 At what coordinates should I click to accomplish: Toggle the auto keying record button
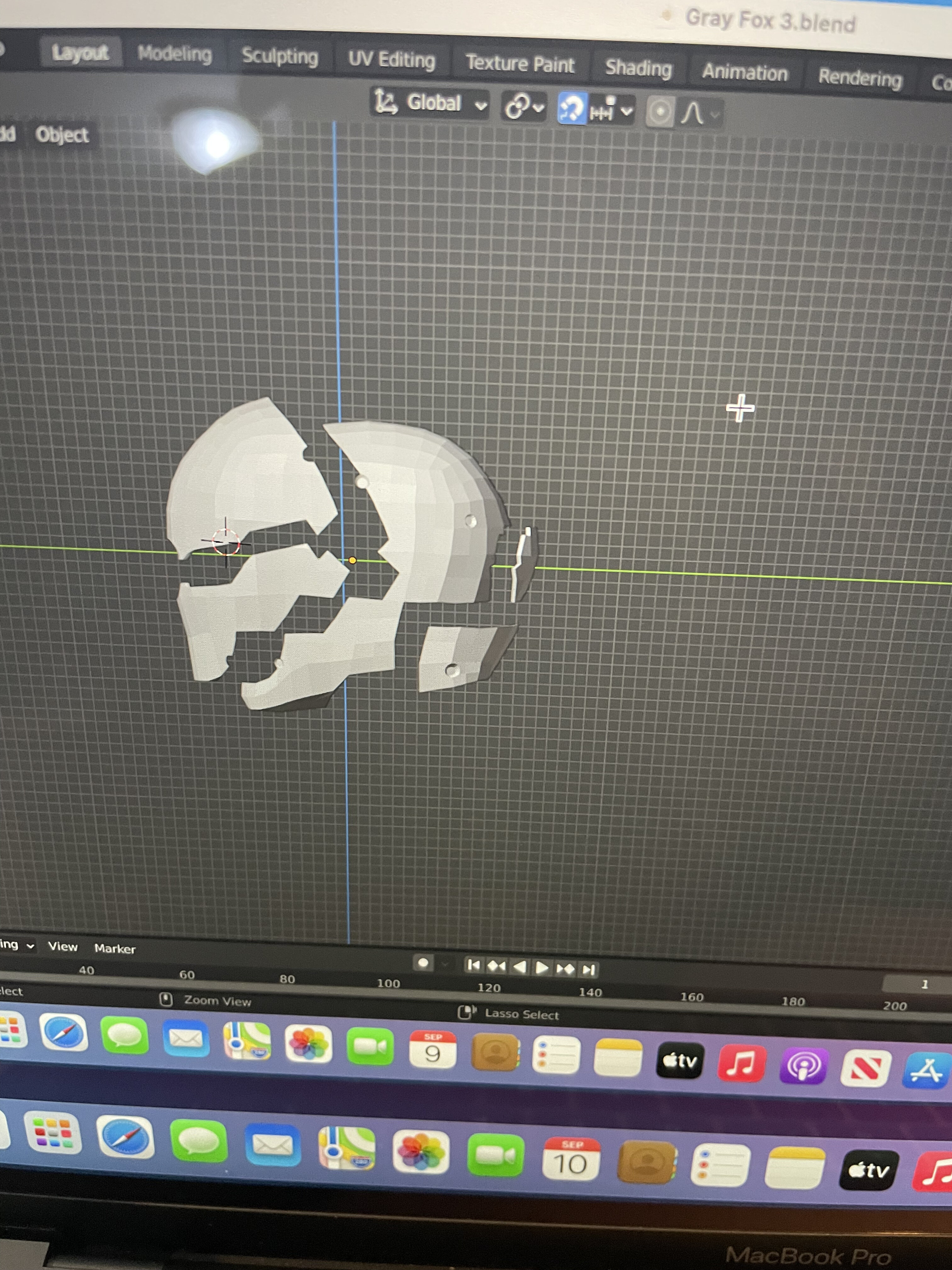423,963
